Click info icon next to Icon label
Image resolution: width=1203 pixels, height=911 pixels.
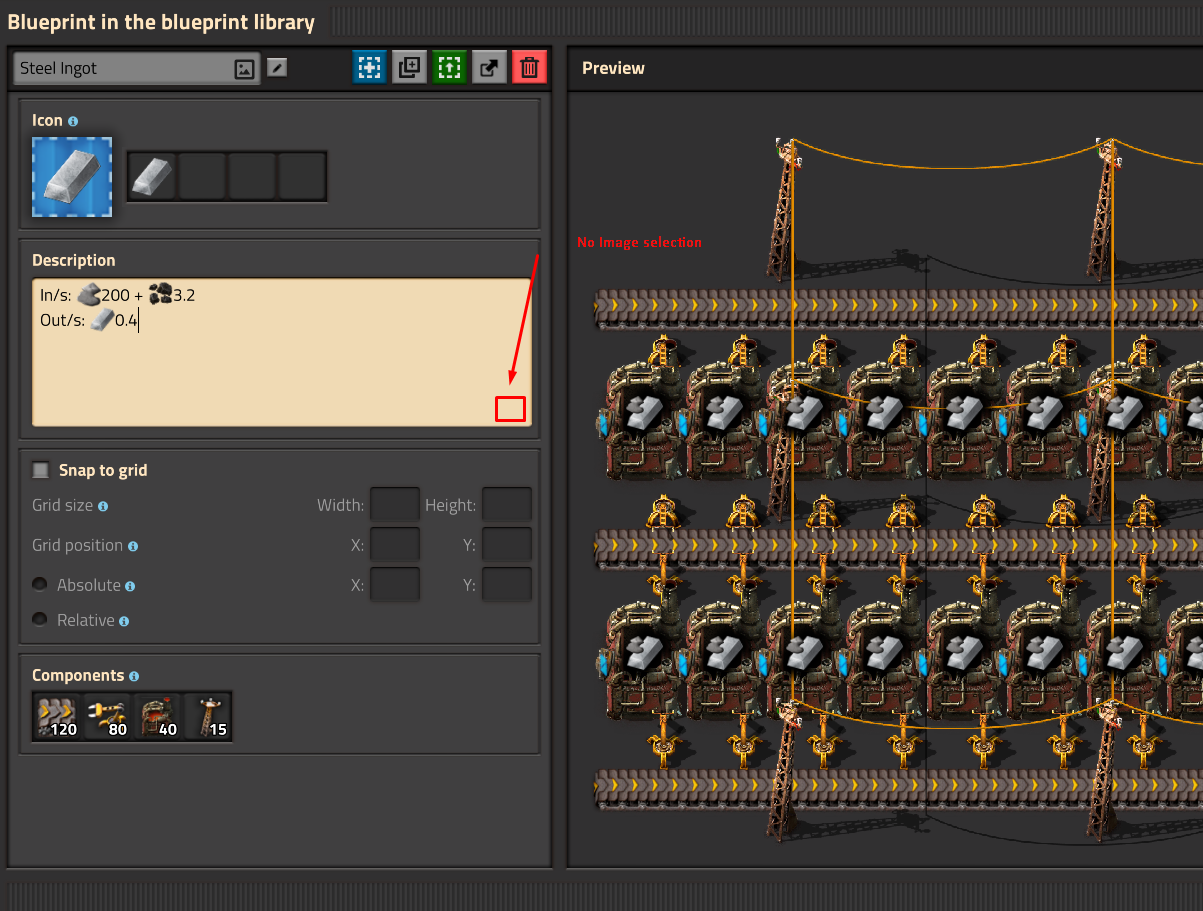coord(73,121)
